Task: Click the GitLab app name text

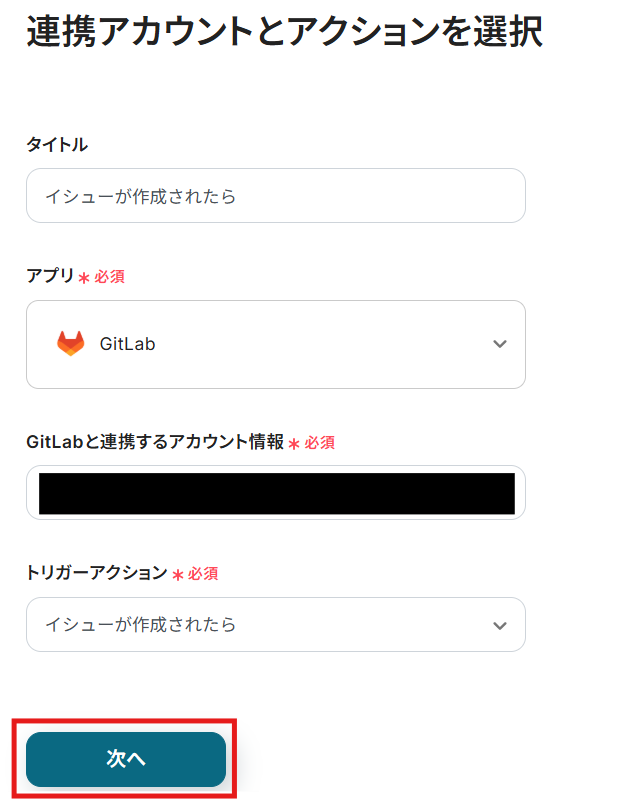Action: pos(127,344)
